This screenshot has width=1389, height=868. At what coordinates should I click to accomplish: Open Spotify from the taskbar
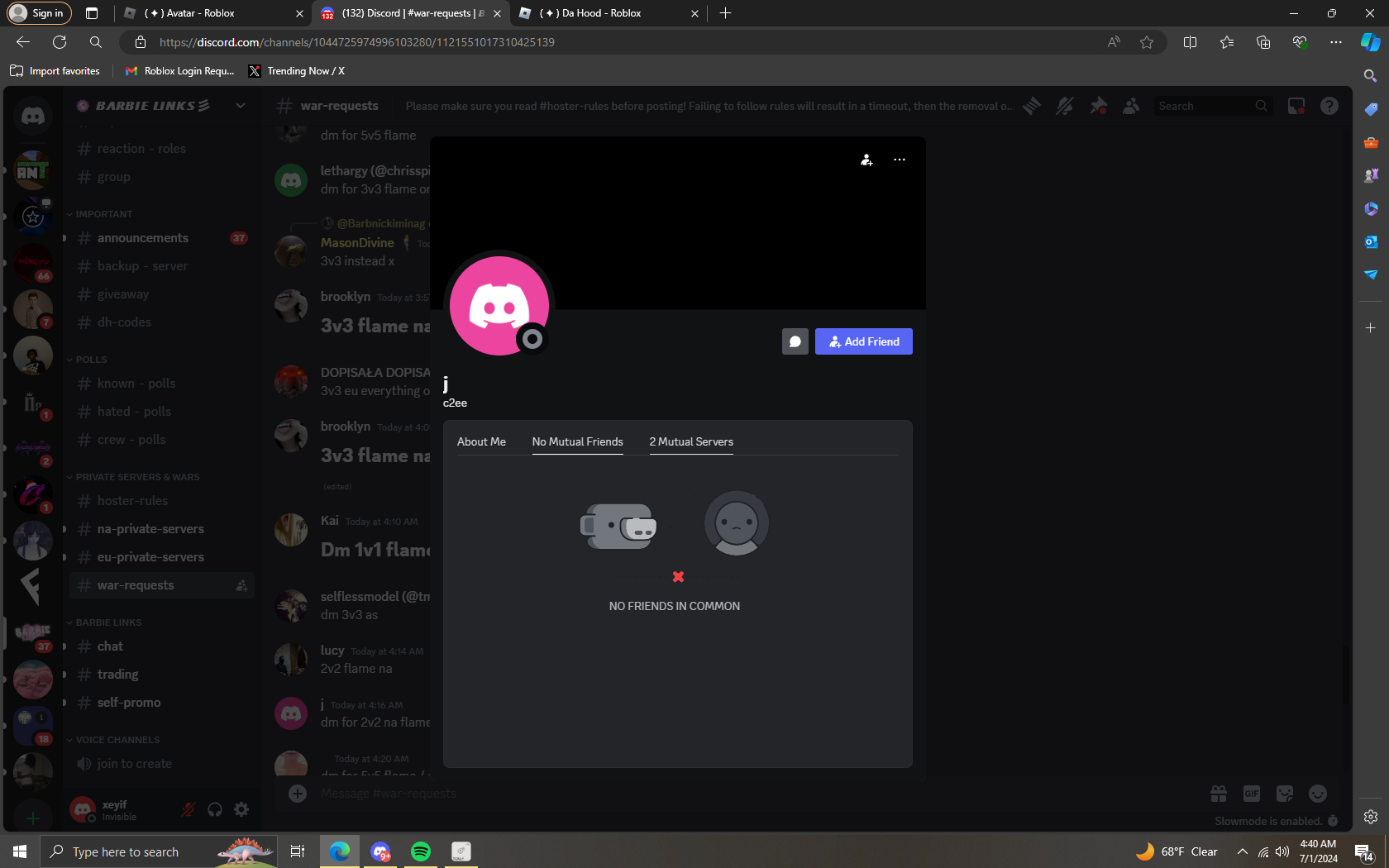point(421,851)
